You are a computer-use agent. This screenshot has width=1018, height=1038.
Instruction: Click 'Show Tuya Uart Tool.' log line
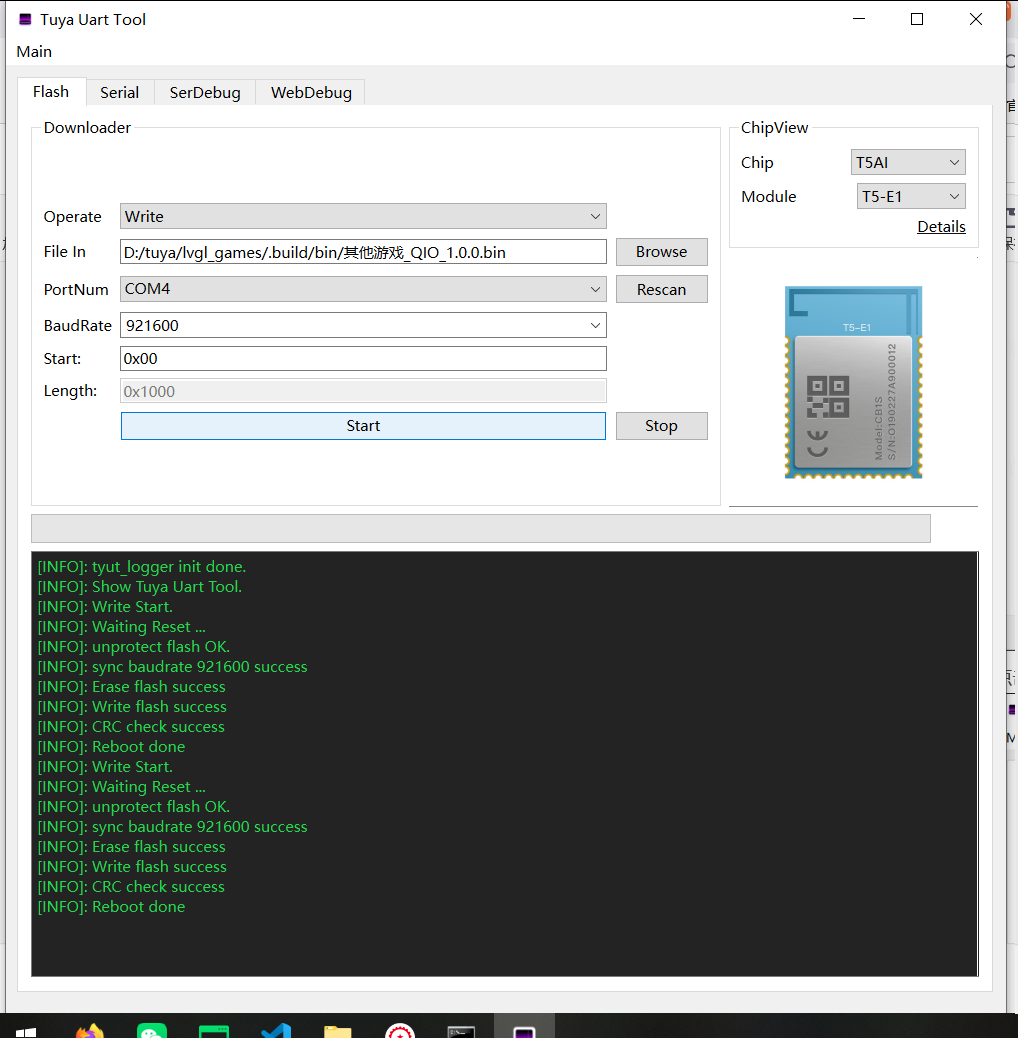(x=140, y=587)
